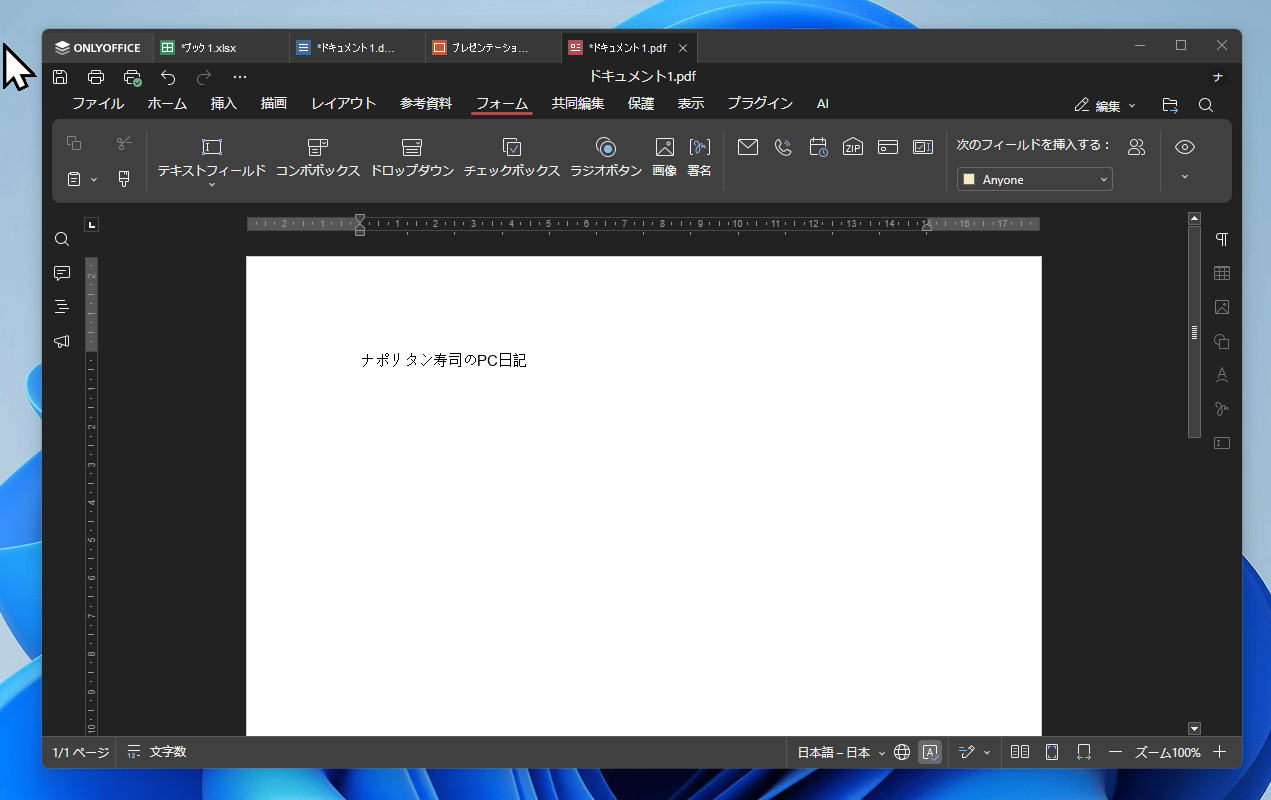Switch to the ブック1.xlsx document tab

(x=222, y=47)
